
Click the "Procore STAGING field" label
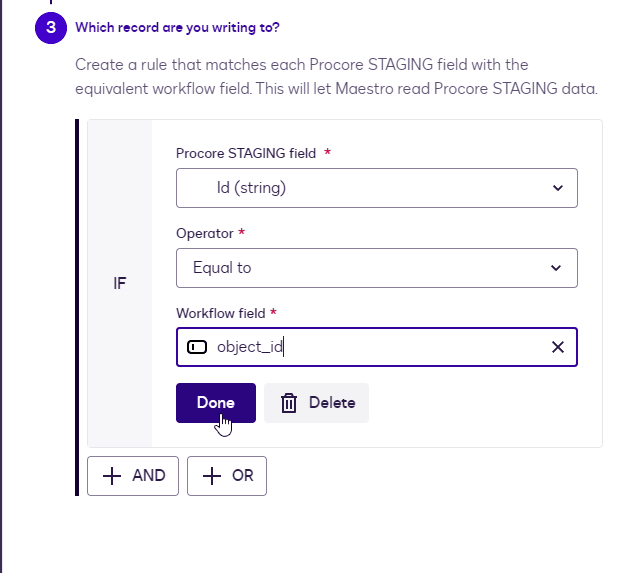click(x=246, y=153)
